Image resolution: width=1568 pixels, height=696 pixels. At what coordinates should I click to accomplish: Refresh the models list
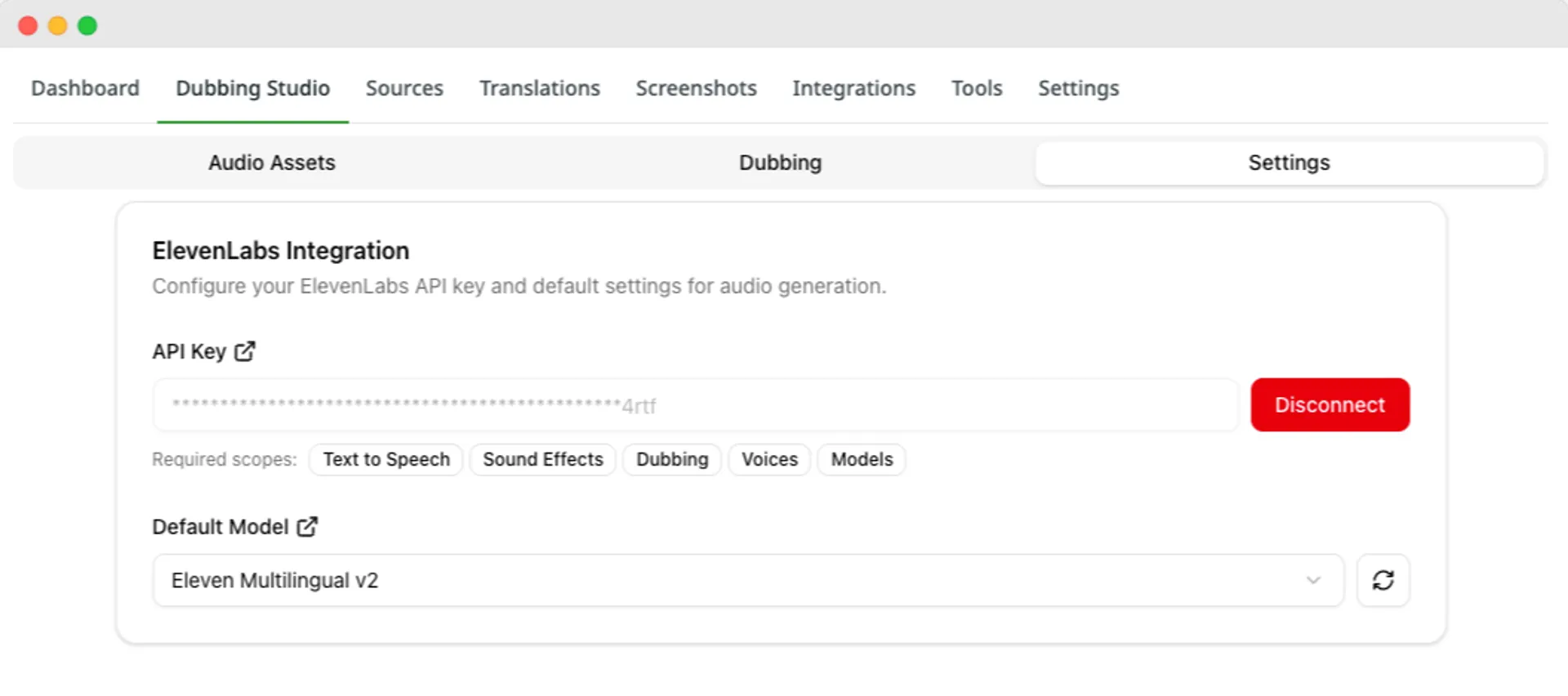pyautogui.click(x=1383, y=581)
